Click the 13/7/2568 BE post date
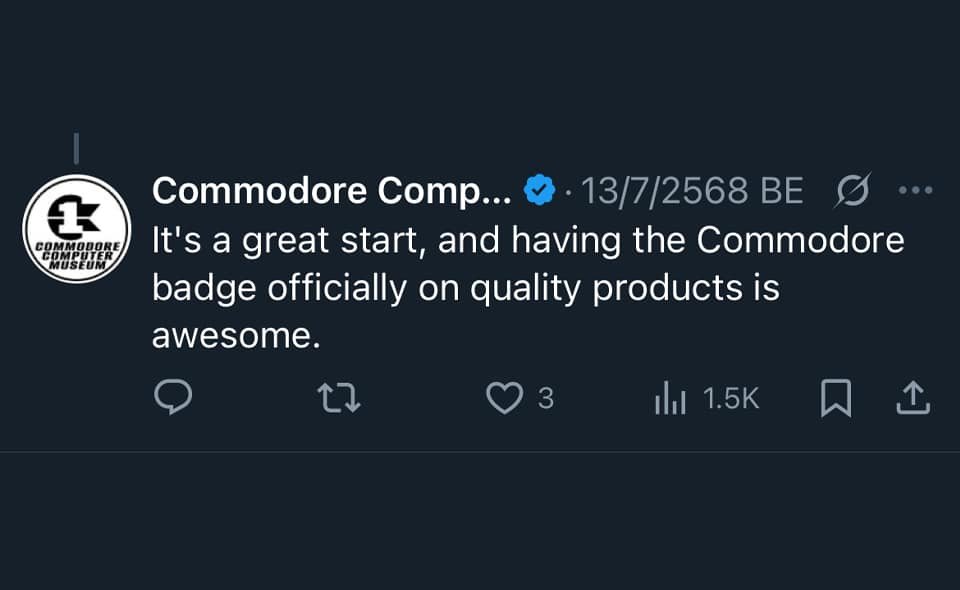The image size is (960, 590). click(692, 191)
